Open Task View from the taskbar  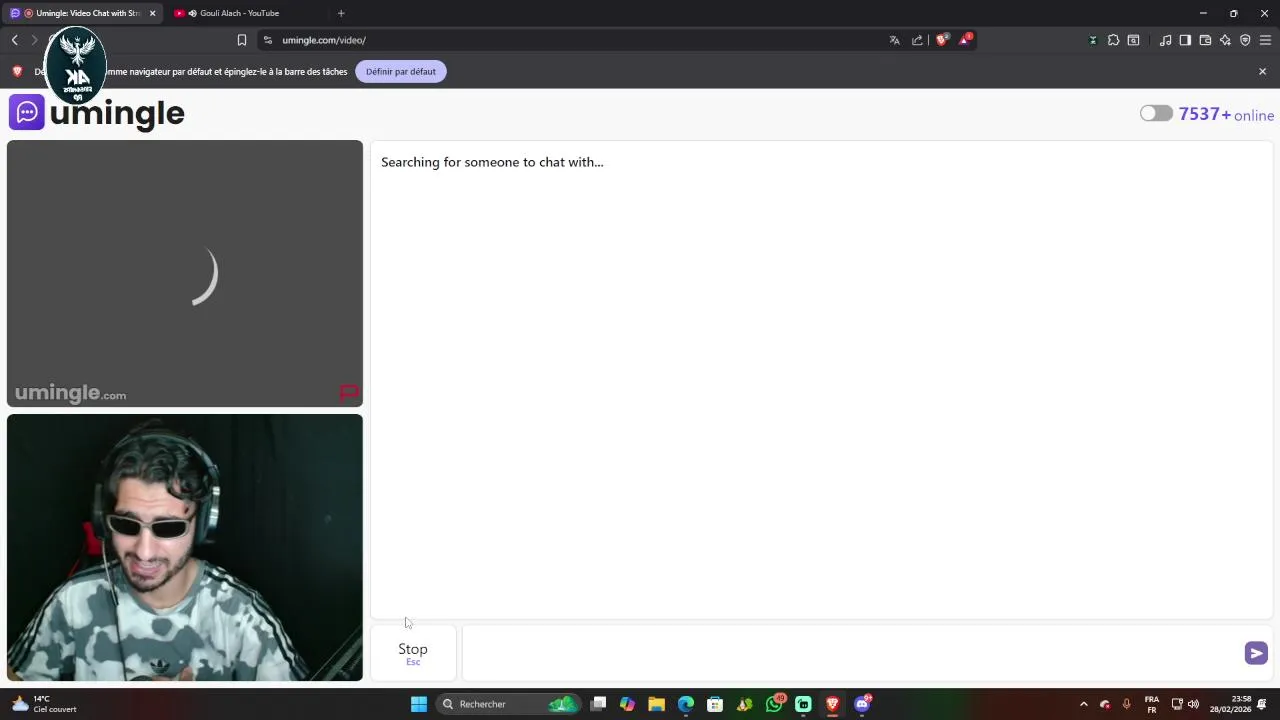coord(598,704)
